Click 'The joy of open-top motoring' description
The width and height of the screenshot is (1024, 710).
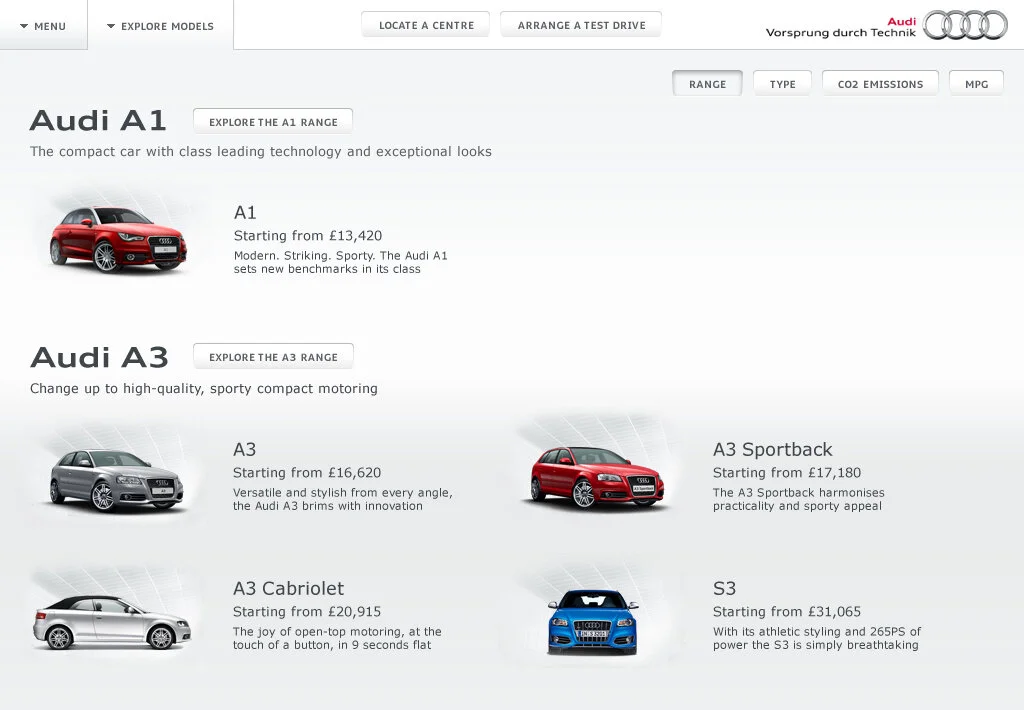coord(337,638)
